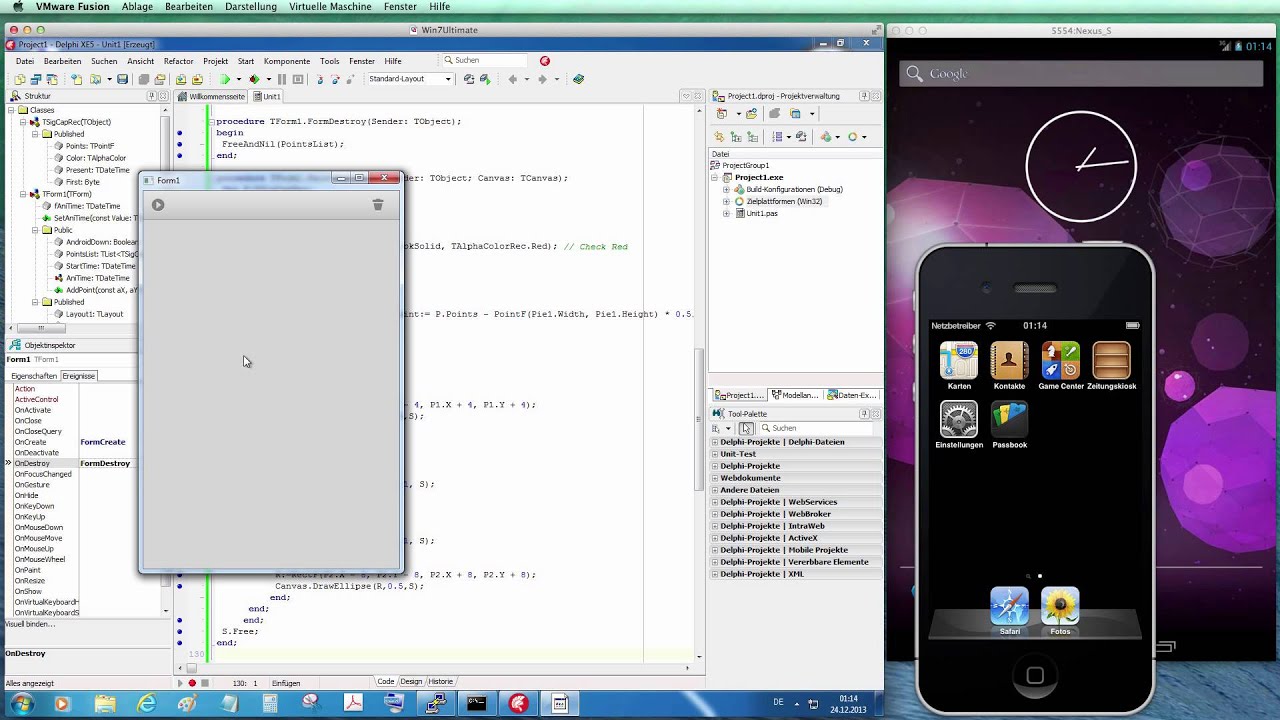
Task: Open the Modellan... tab near Projektverwaltung
Action: (795, 395)
